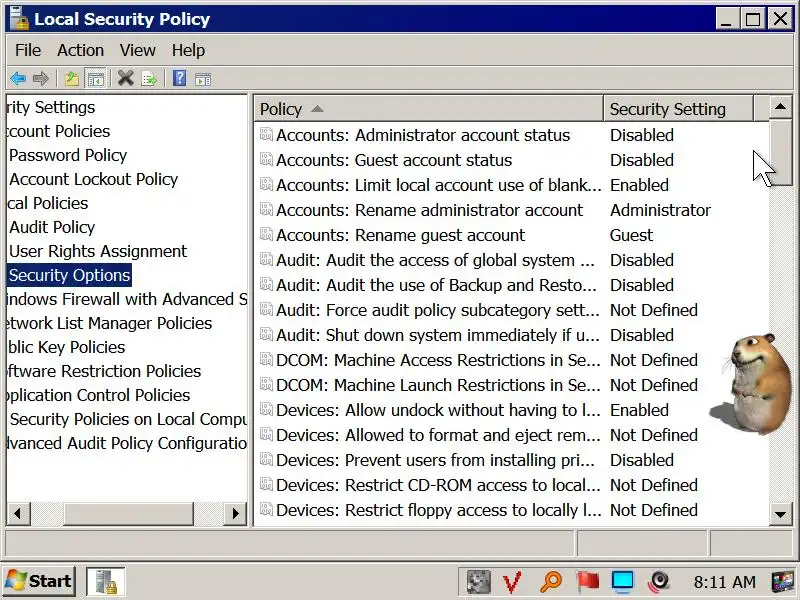Open the blue question mark Help icon
The height and width of the screenshot is (600, 800).
(x=180, y=79)
